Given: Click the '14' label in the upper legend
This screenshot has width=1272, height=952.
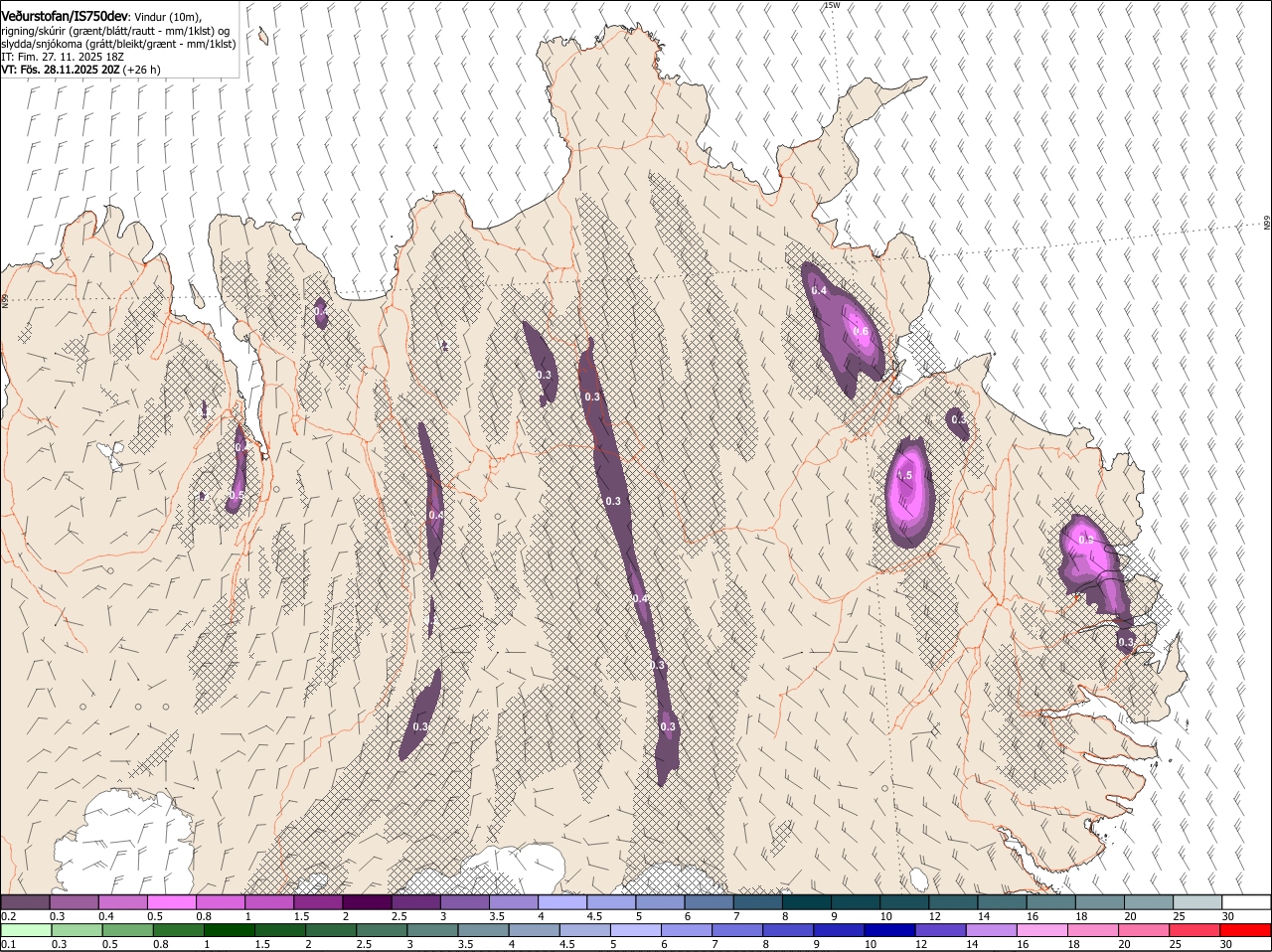Looking at the screenshot, I should (983, 916).
